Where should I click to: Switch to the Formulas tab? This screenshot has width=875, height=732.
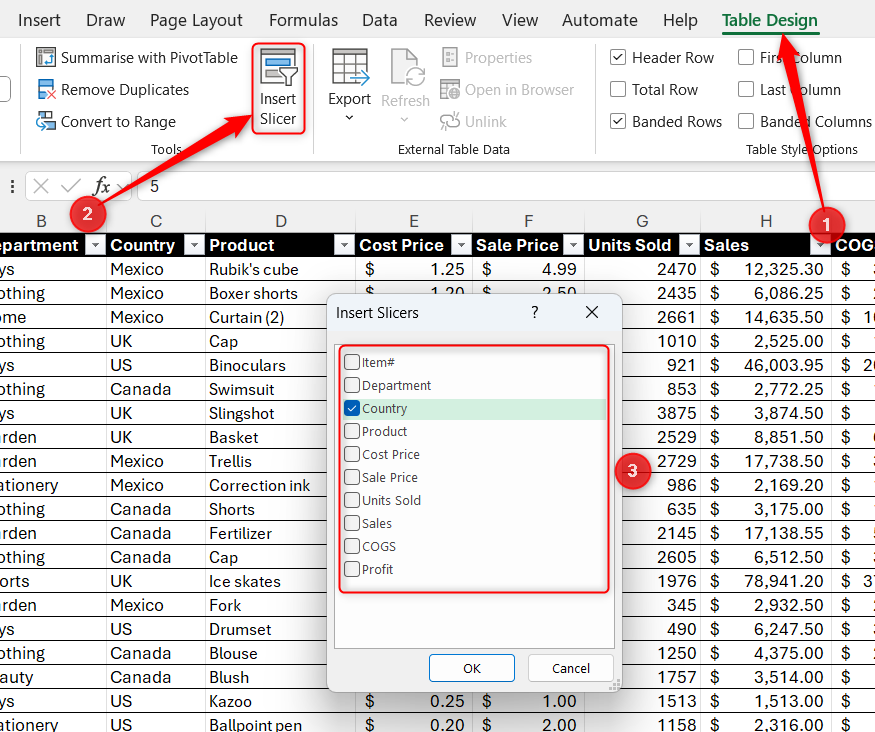tap(303, 20)
